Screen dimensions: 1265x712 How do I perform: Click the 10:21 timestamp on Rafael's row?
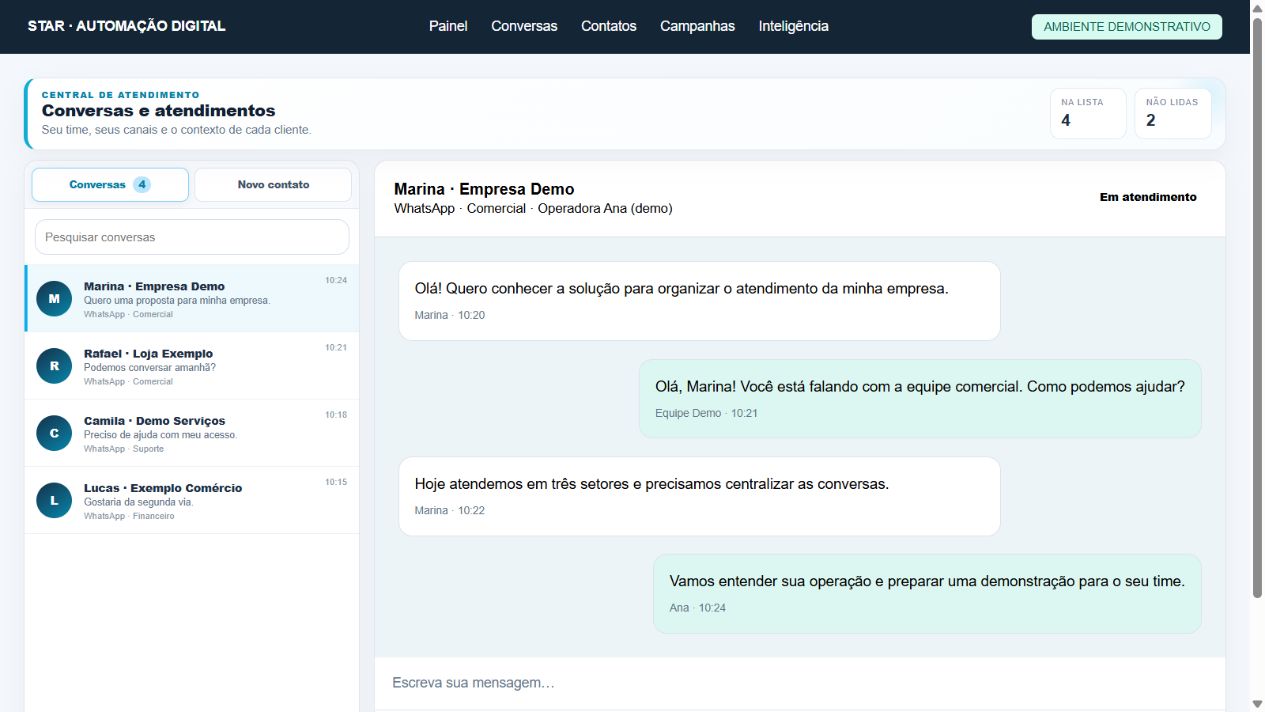336,348
